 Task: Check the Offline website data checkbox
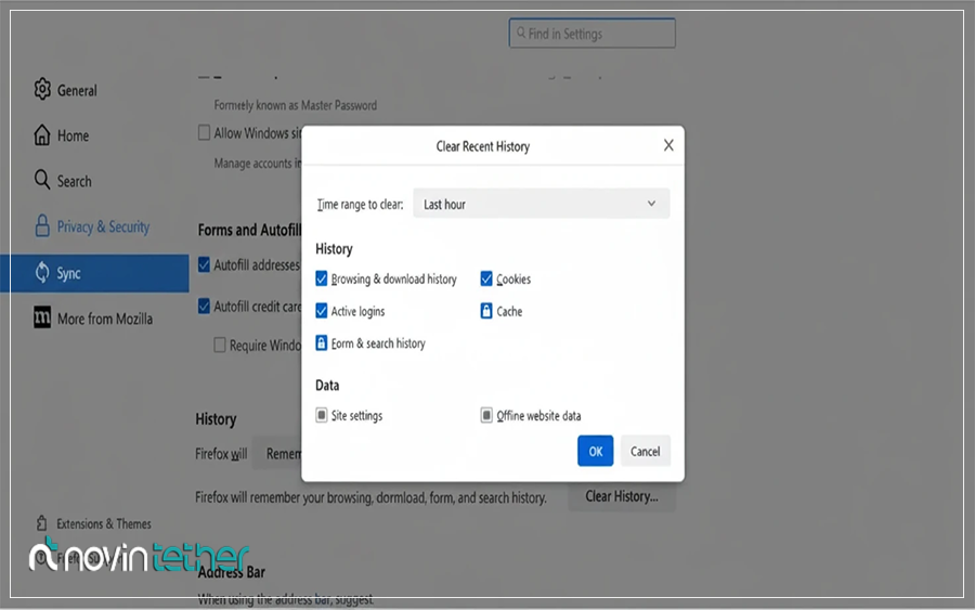486,415
